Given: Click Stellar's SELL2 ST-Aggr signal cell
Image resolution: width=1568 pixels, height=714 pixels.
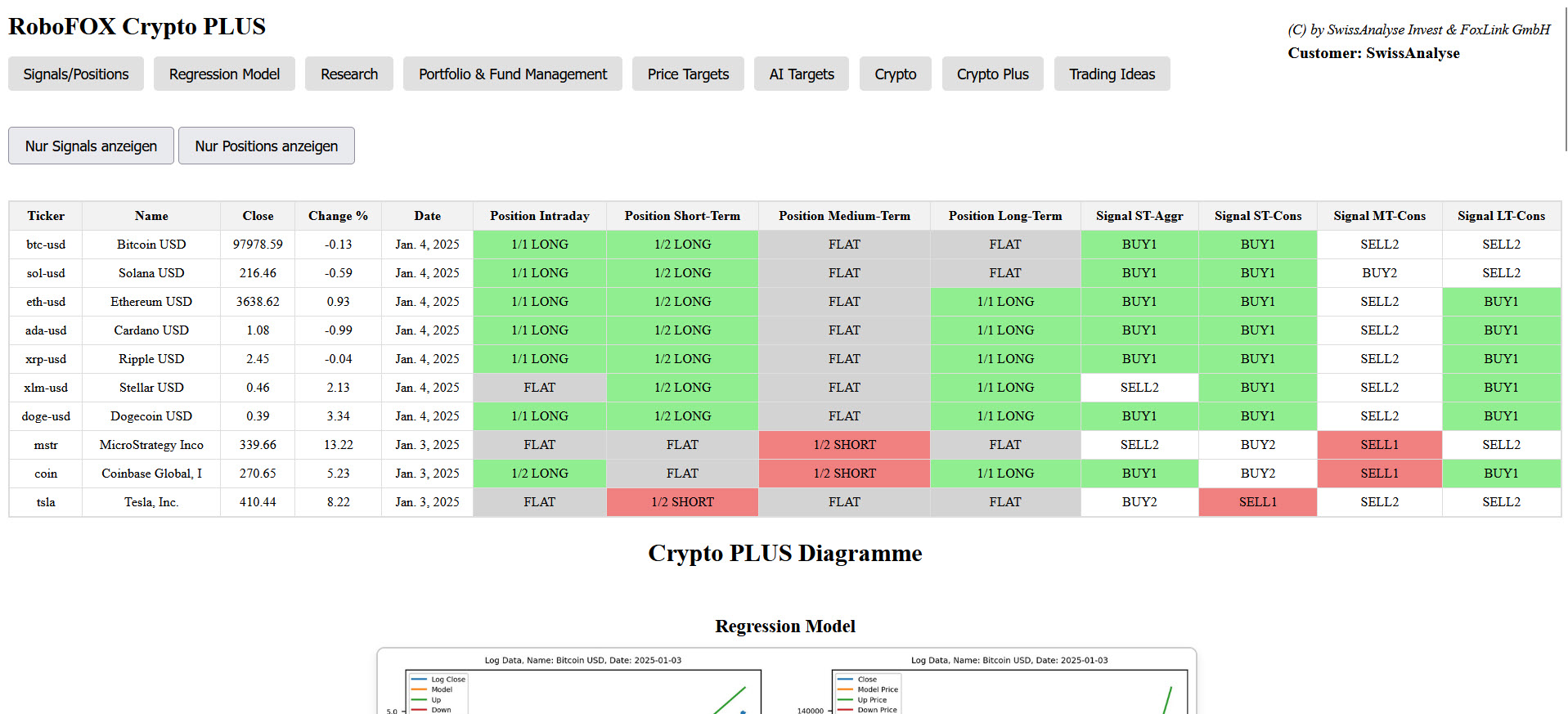Looking at the screenshot, I should [1139, 388].
